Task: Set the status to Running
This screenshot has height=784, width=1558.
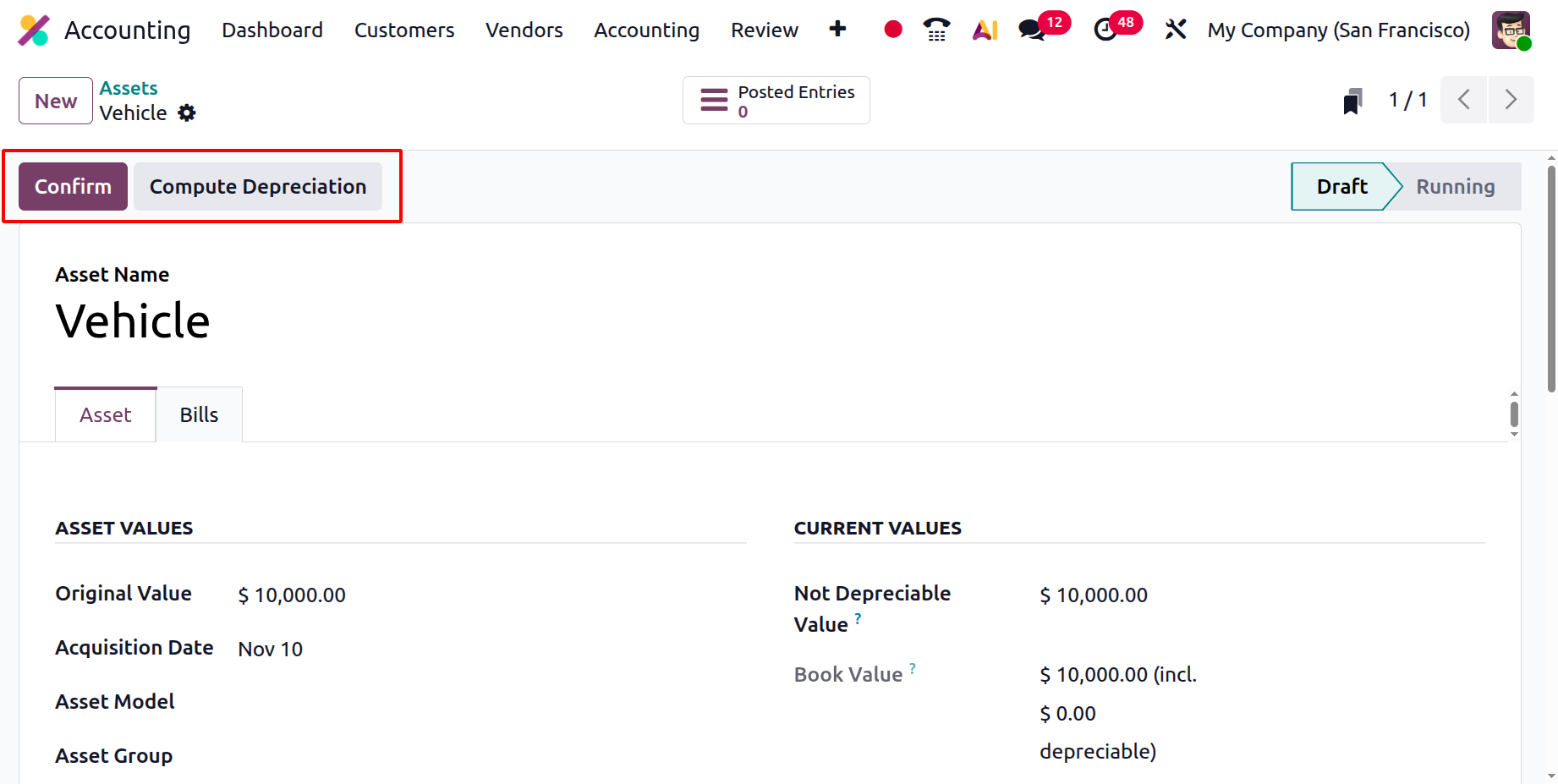Action: 1455,187
